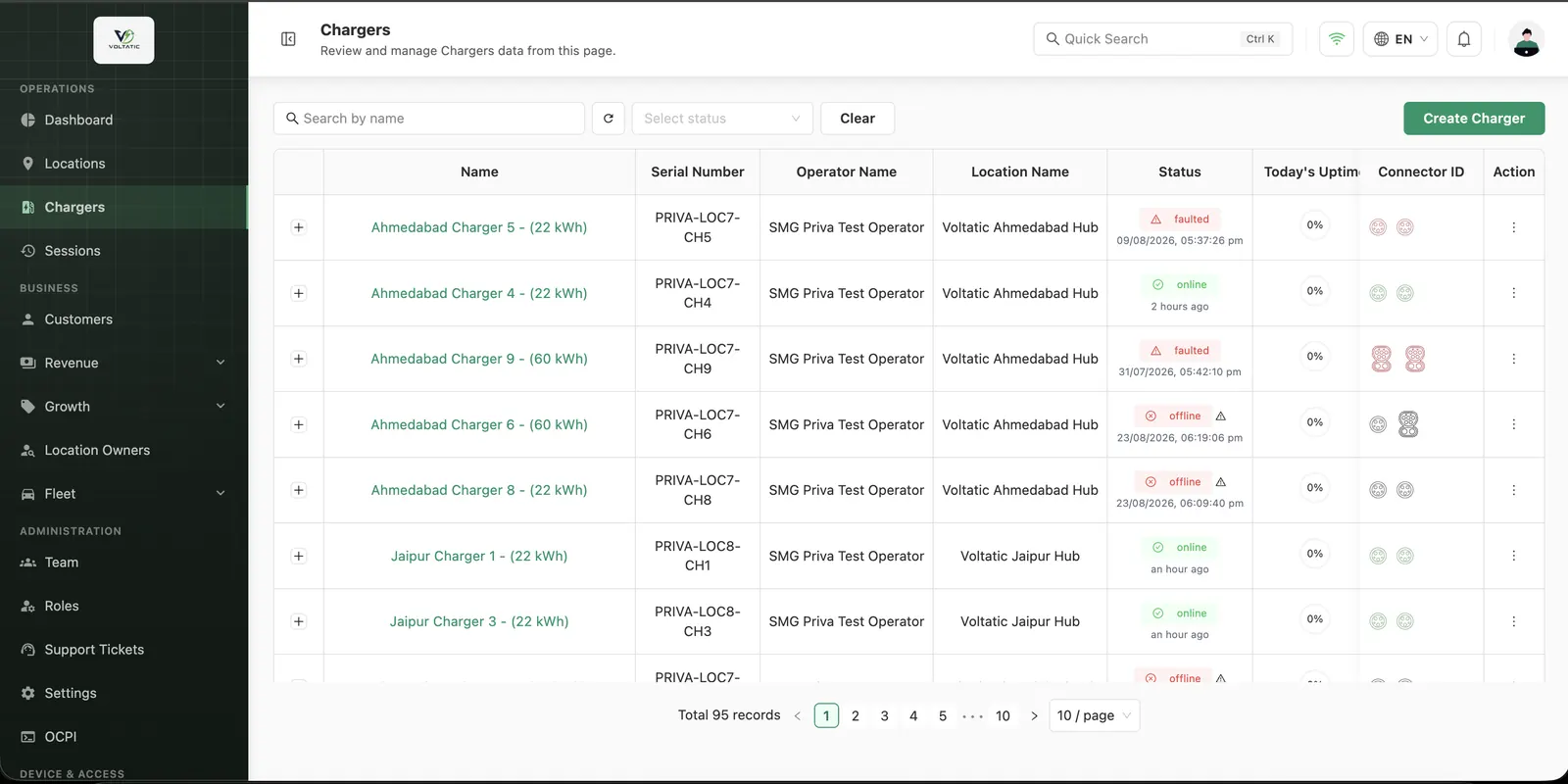Open Customers from sidebar
Screen dimensions: 1568x784
click(123, 319)
